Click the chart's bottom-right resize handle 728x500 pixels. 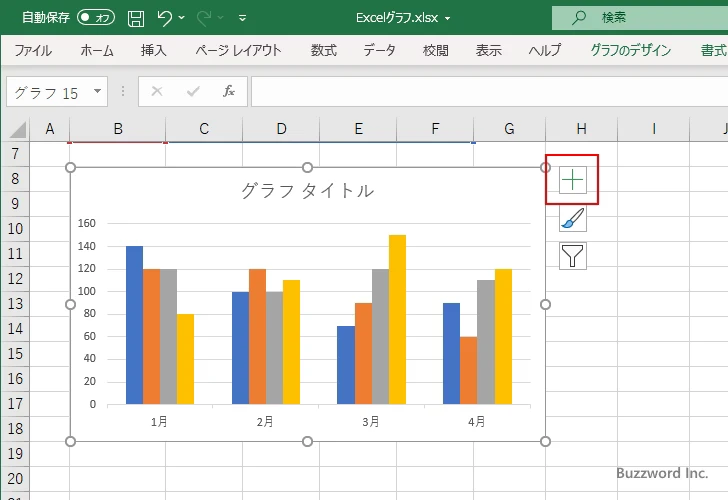tap(546, 441)
